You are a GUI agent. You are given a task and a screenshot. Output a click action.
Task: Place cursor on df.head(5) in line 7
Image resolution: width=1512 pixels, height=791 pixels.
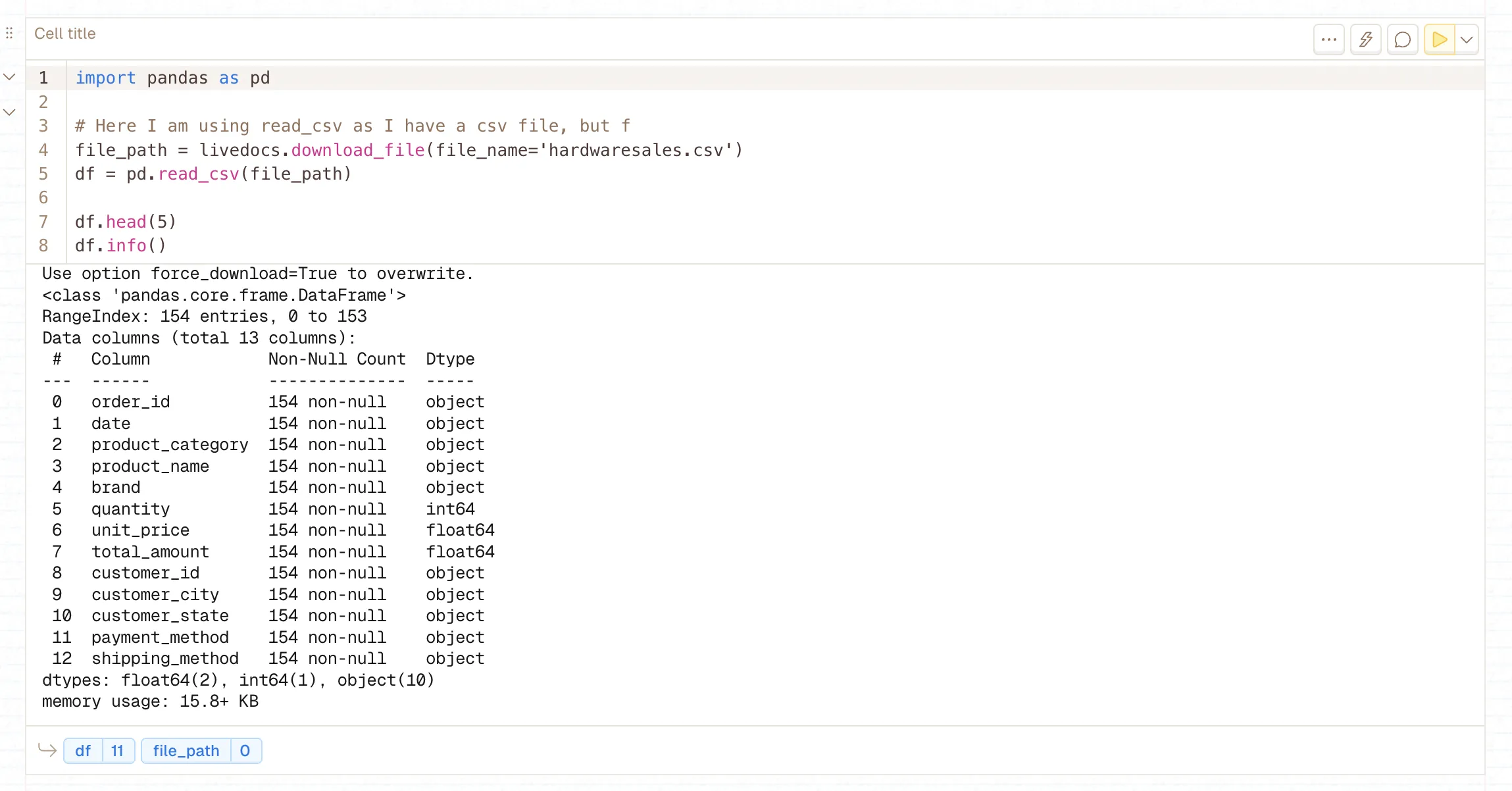click(125, 221)
